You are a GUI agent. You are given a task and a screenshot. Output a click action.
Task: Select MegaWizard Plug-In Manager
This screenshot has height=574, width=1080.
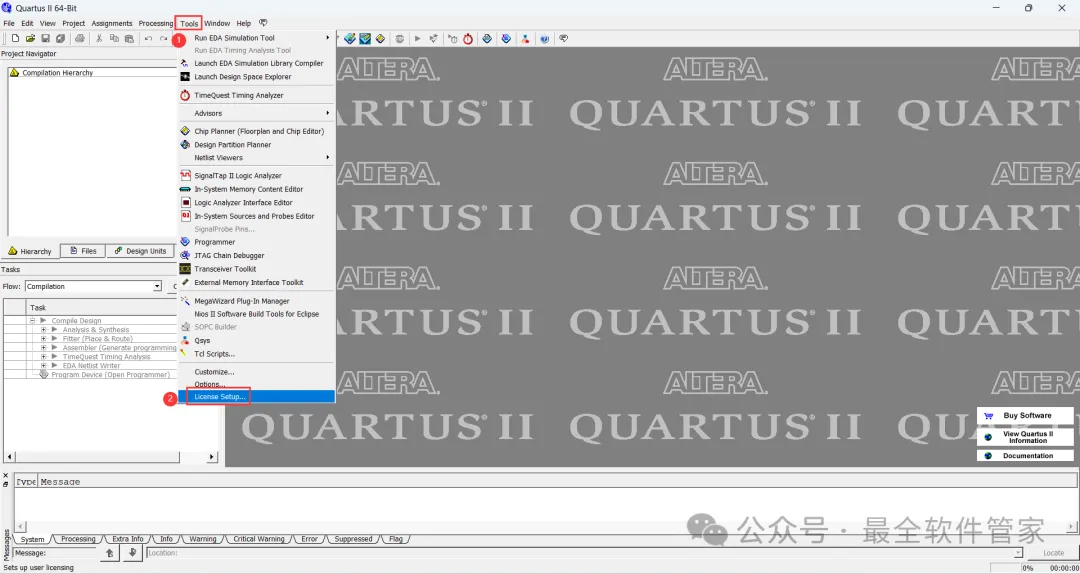pos(256,300)
